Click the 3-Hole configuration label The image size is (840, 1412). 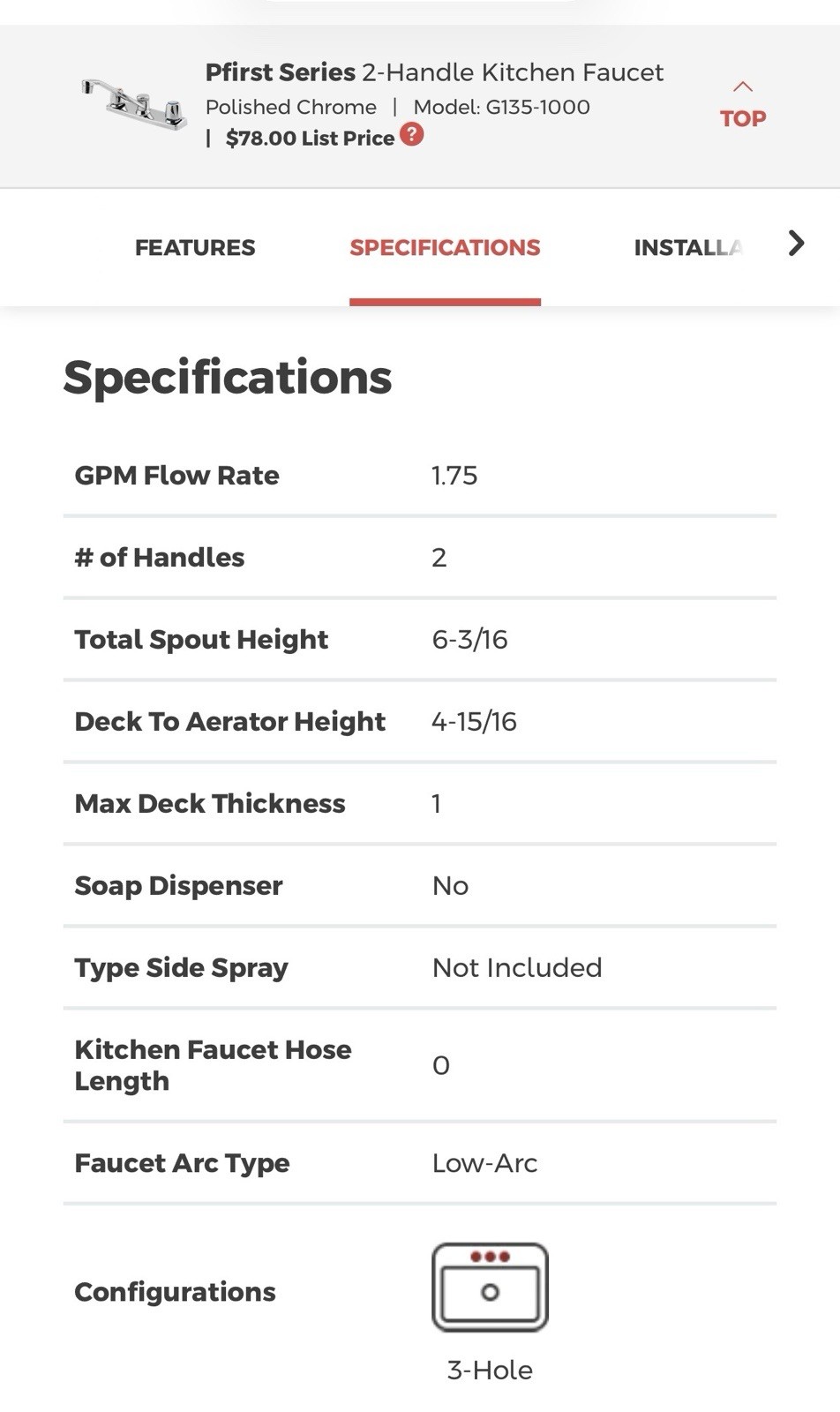click(490, 1371)
